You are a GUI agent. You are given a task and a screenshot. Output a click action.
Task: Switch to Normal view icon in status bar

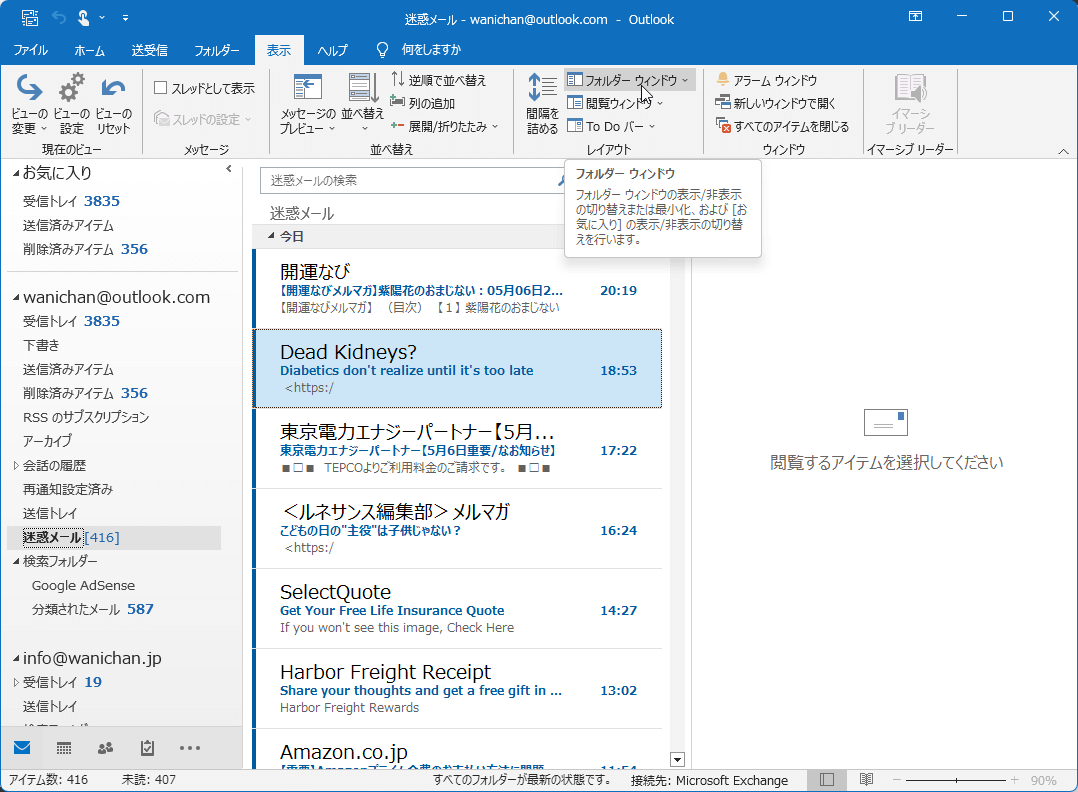click(x=827, y=780)
